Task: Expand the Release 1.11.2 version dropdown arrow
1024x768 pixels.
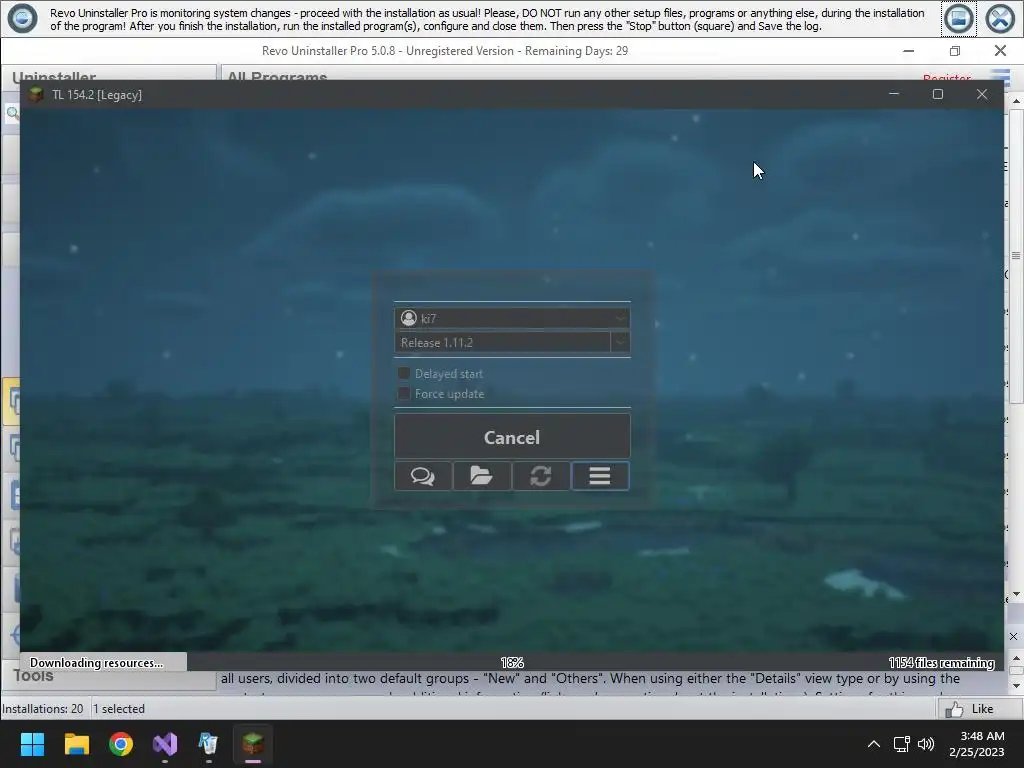Action: click(620, 342)
